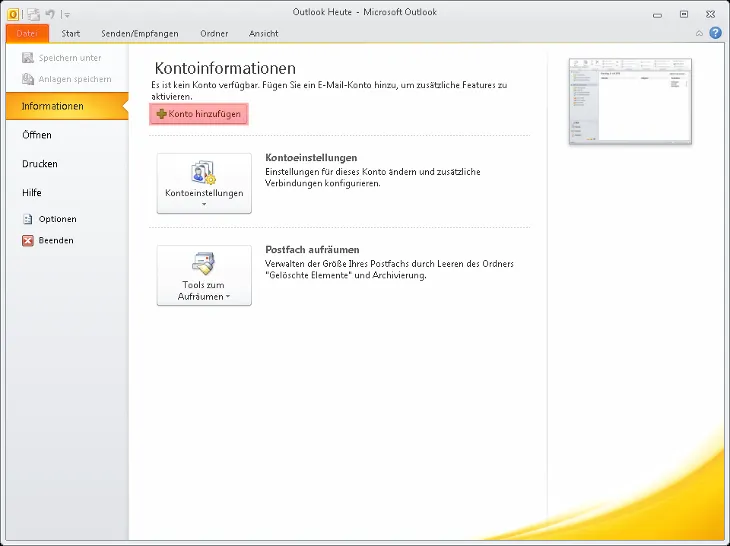This screenshot has height=546, width=730.
Task: Select Drucken in the backstage menu
Action: coord(40,164)
